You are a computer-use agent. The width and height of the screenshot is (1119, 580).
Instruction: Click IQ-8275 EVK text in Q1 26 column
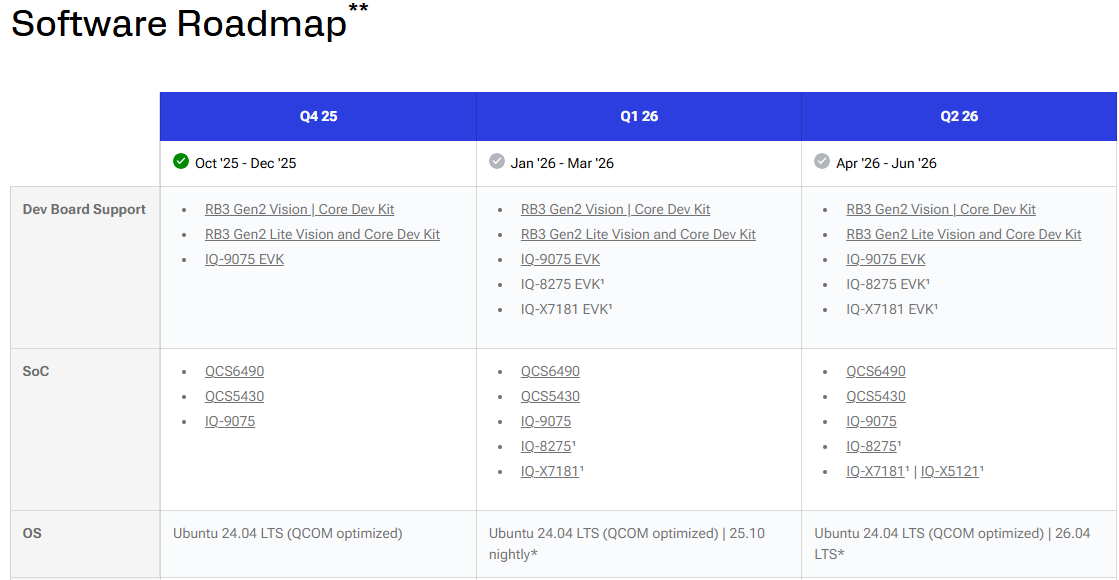point(562,284)
